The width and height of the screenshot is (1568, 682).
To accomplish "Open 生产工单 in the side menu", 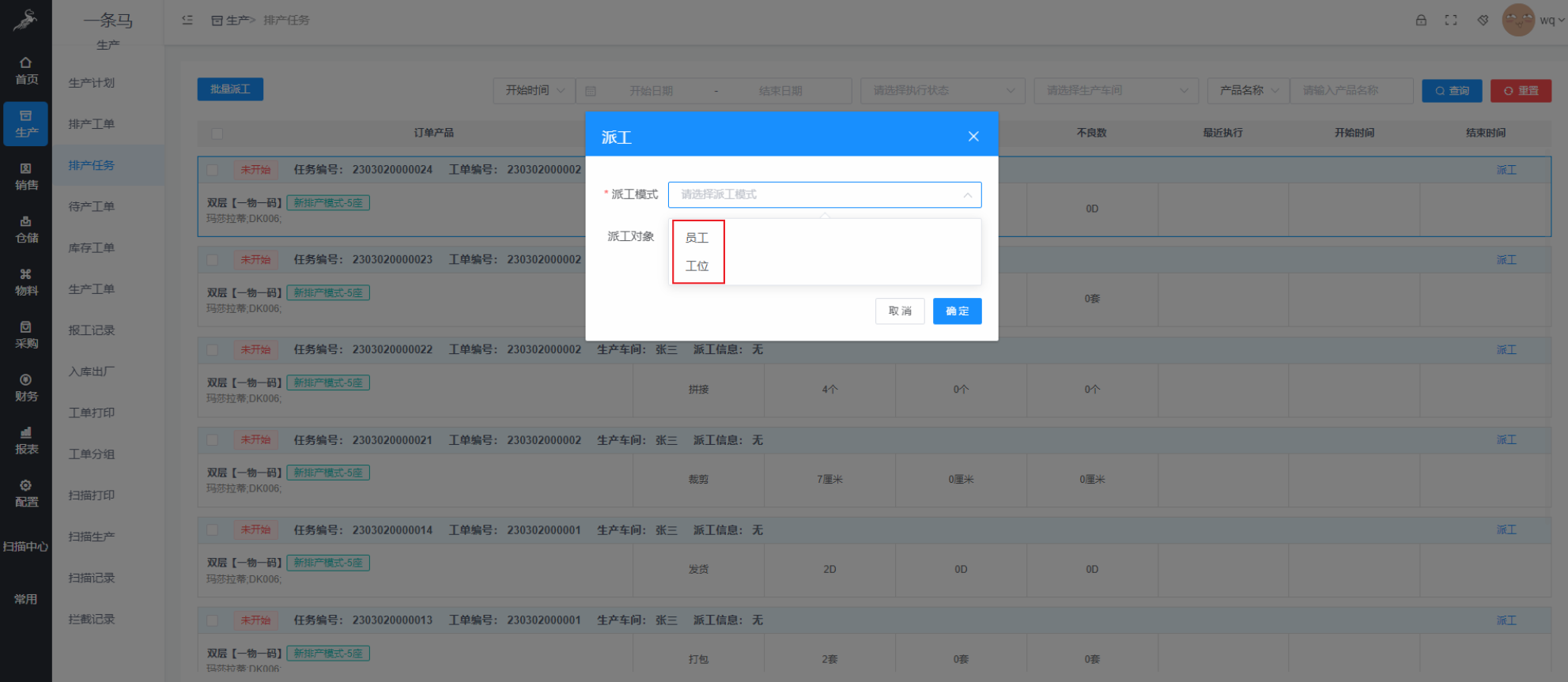I will [x=92, y=289].
